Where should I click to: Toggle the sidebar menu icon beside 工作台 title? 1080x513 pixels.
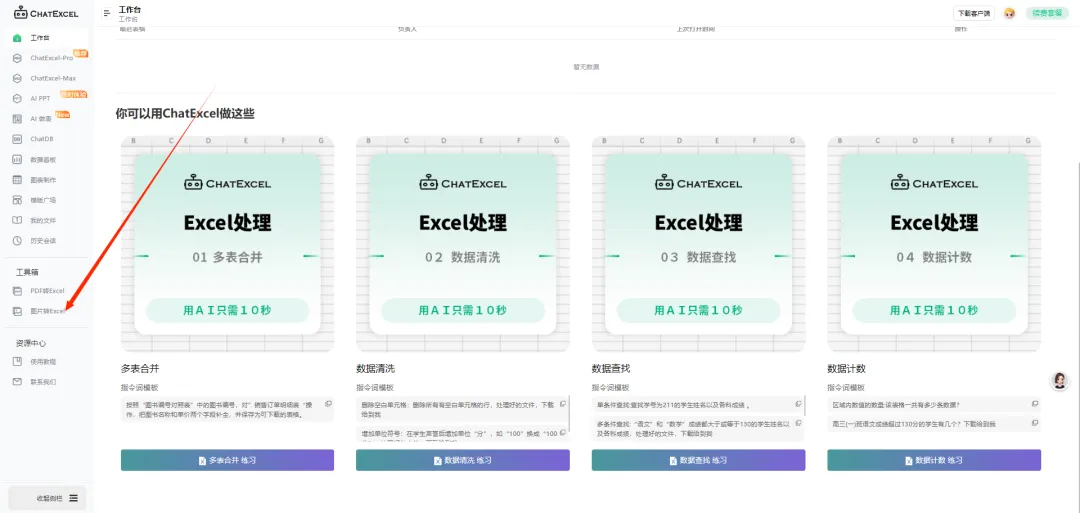click(x=107, y=13)
